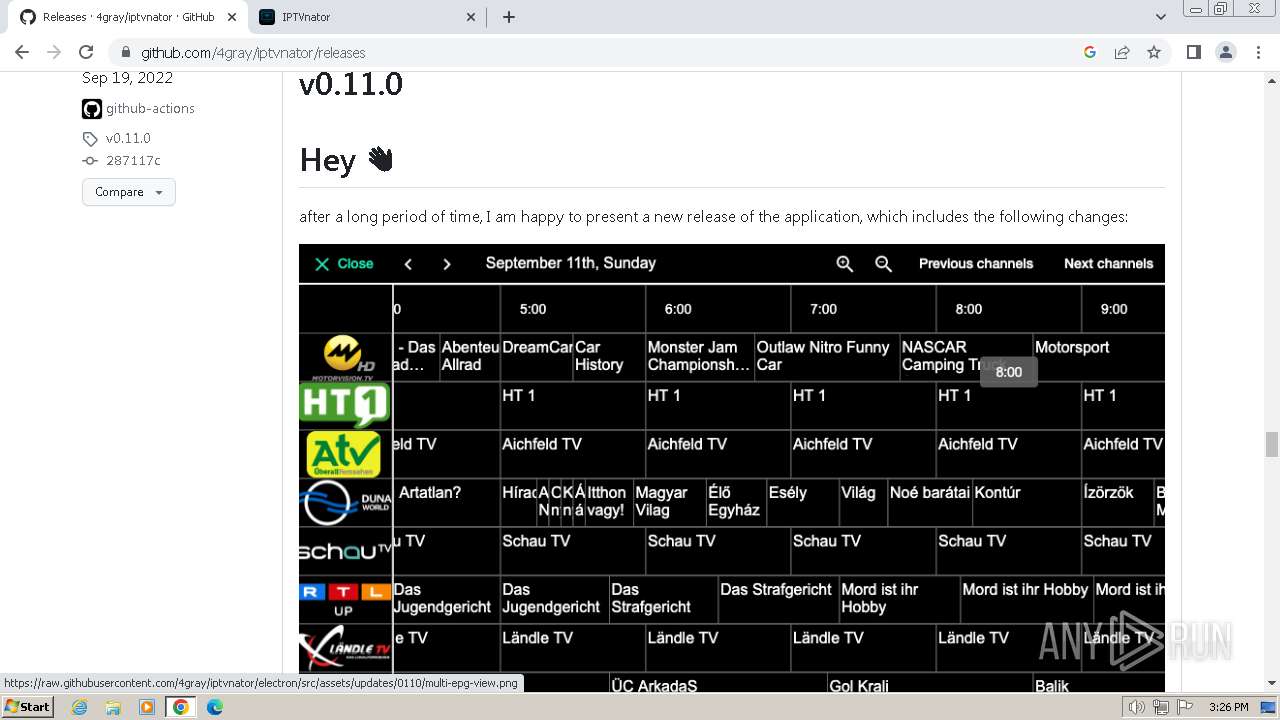1280x720 pixels.
Task: Click the RTL UP channel logo
Action: tap(343, 599)
